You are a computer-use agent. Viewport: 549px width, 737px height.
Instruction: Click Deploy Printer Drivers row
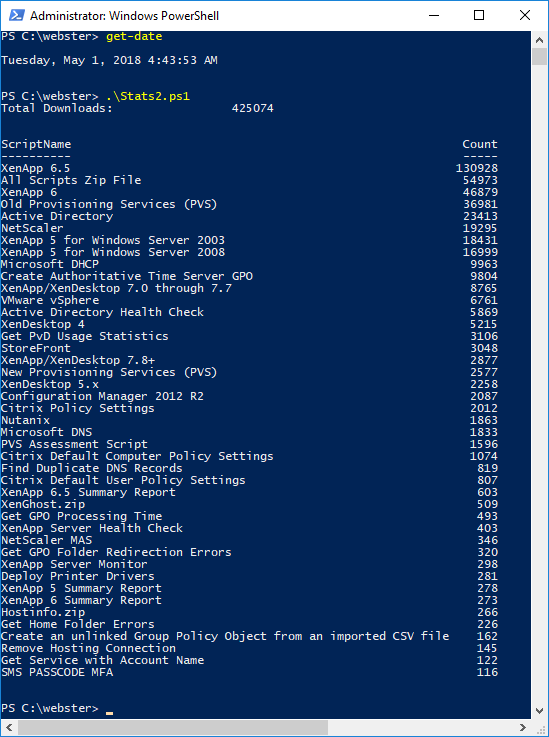(249, 576)
